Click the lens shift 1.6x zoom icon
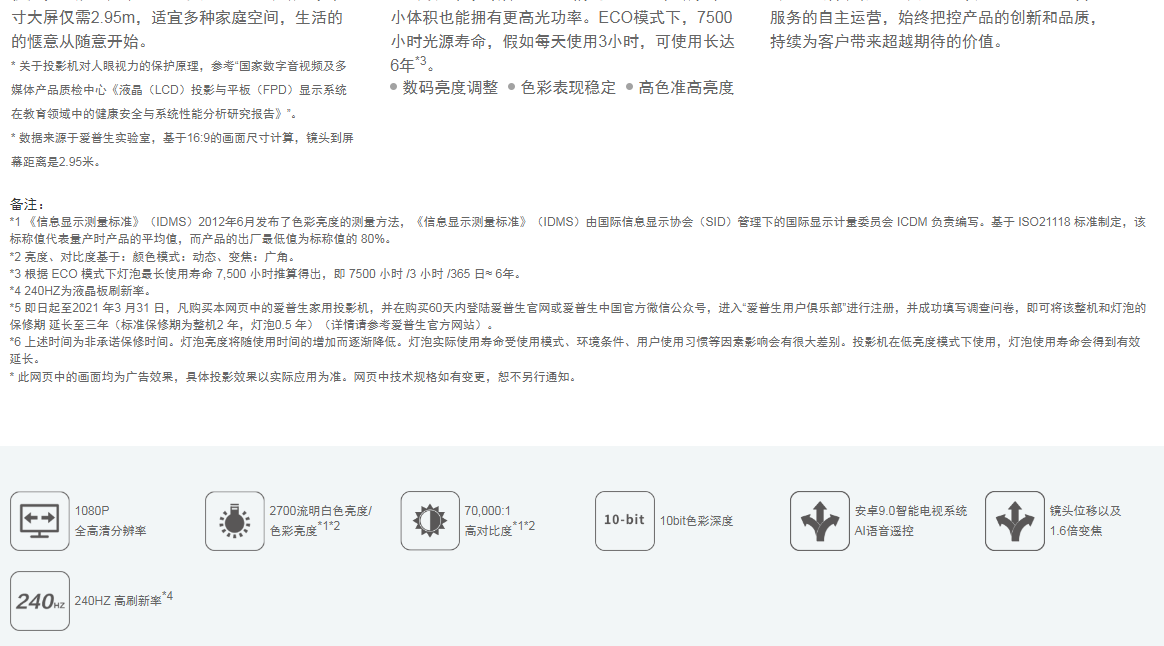Screen dimensions: 1164x646 (x=1014, y=521)
